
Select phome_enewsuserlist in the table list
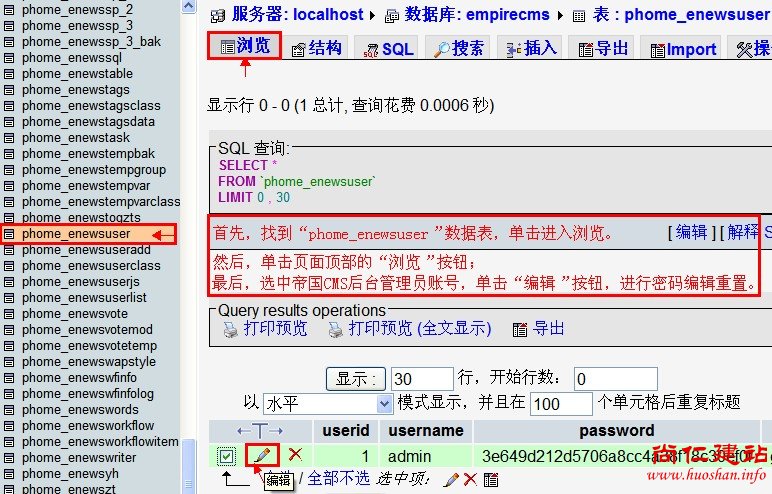click(x=84, y=297)
